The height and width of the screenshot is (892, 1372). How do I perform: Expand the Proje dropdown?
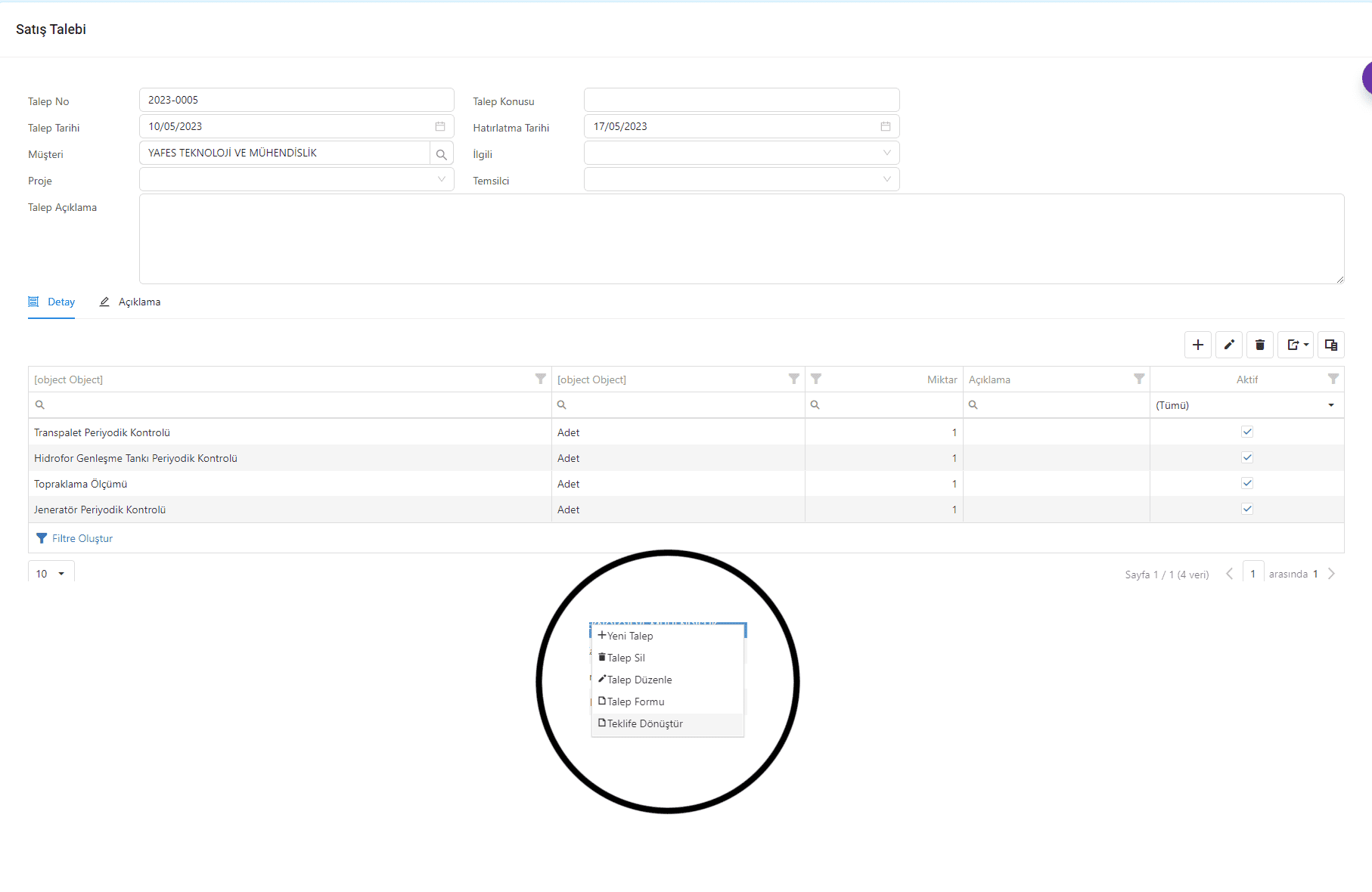click(x=442, y=180)
